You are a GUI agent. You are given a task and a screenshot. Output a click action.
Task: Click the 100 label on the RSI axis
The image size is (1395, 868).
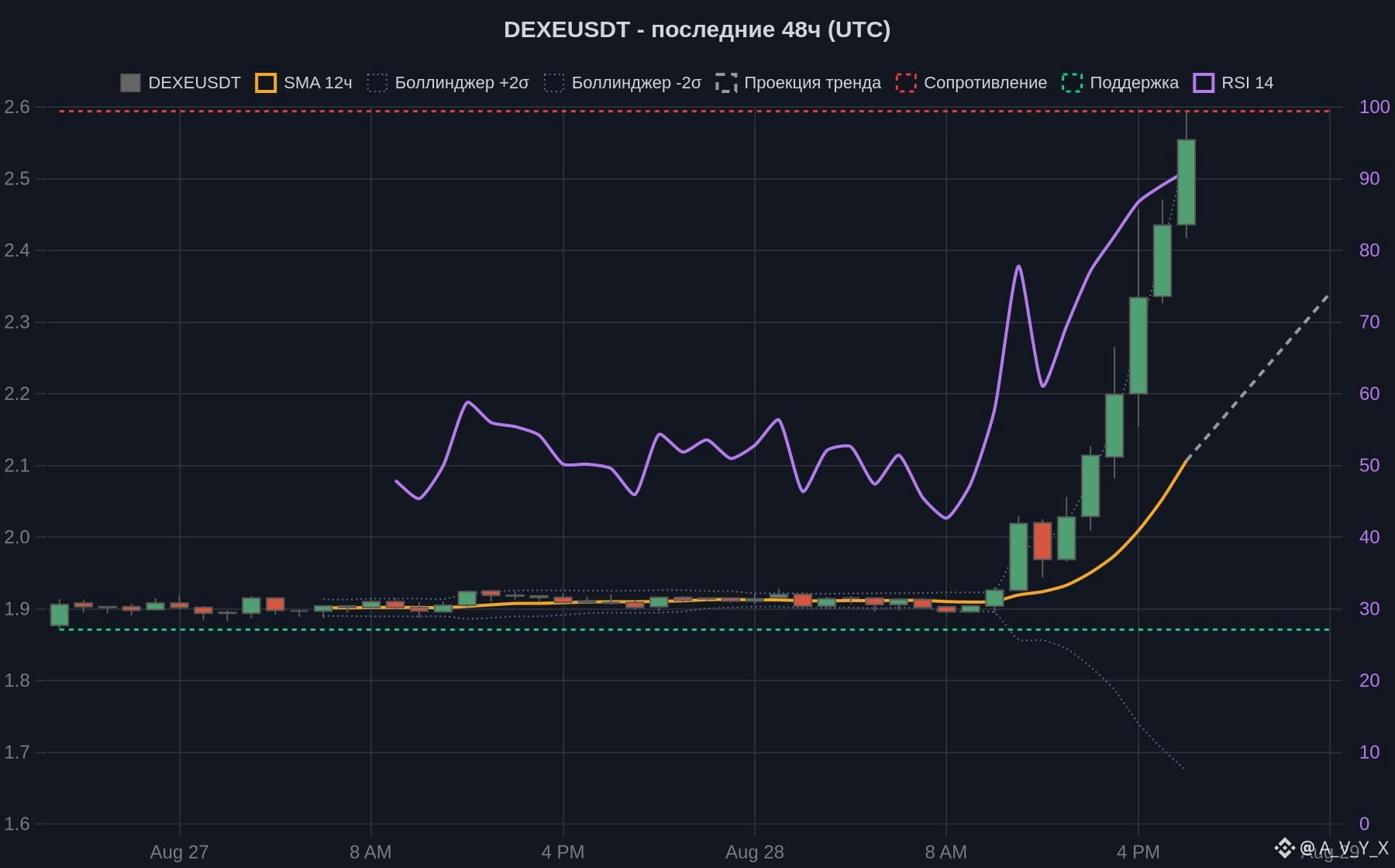1374,107
